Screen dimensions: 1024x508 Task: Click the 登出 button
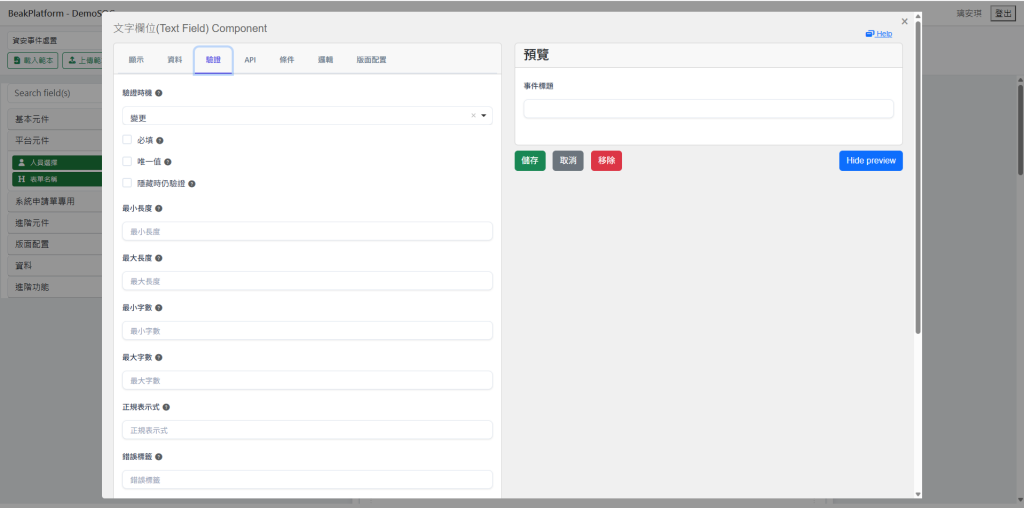tap(1003, 13)
